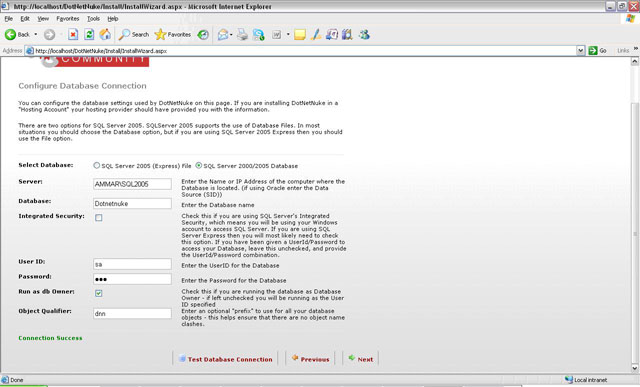Screen dimensions: 640x387
Task: Open the Word edit dropdown arrow
Action: 288,35
